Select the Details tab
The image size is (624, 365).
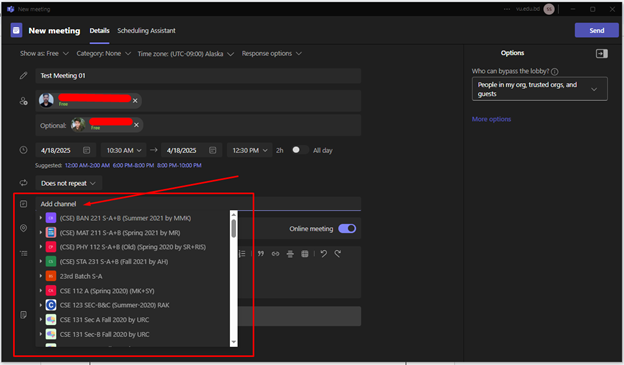(99, 31)
